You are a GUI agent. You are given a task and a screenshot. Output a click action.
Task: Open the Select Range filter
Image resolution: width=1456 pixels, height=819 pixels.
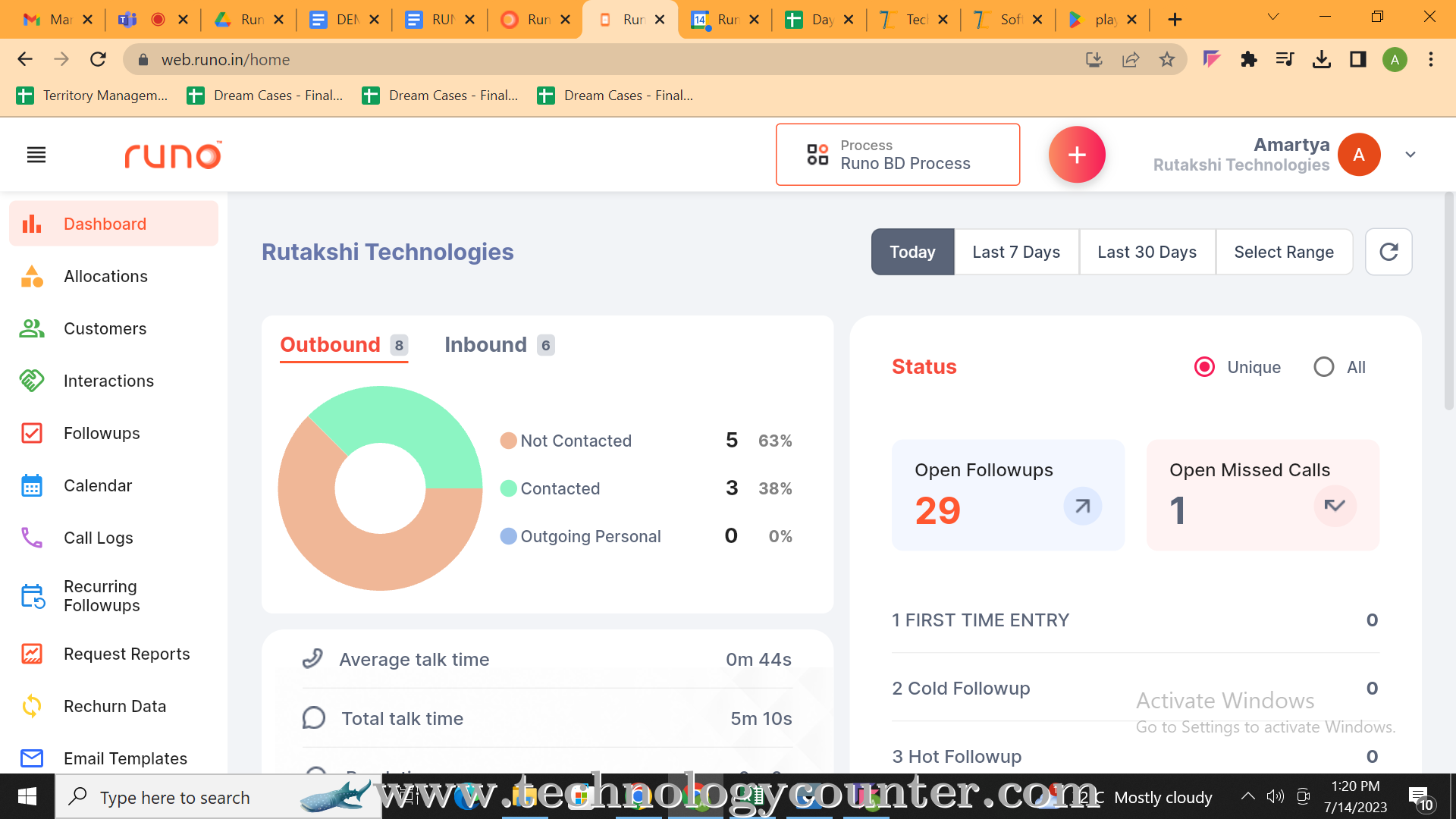[1284, 252]
